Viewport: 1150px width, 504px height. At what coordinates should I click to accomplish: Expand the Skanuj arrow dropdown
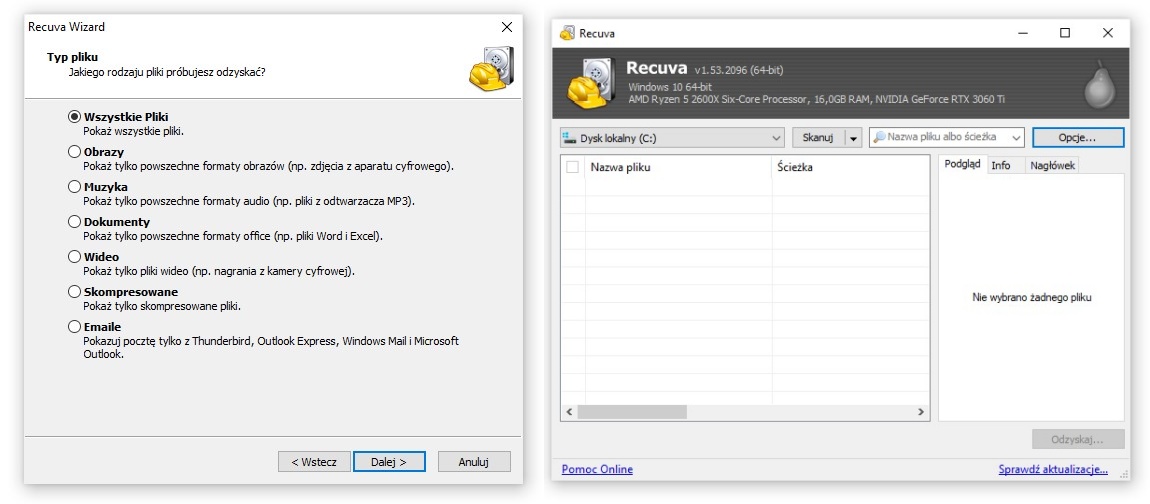(x=853, y=138)
